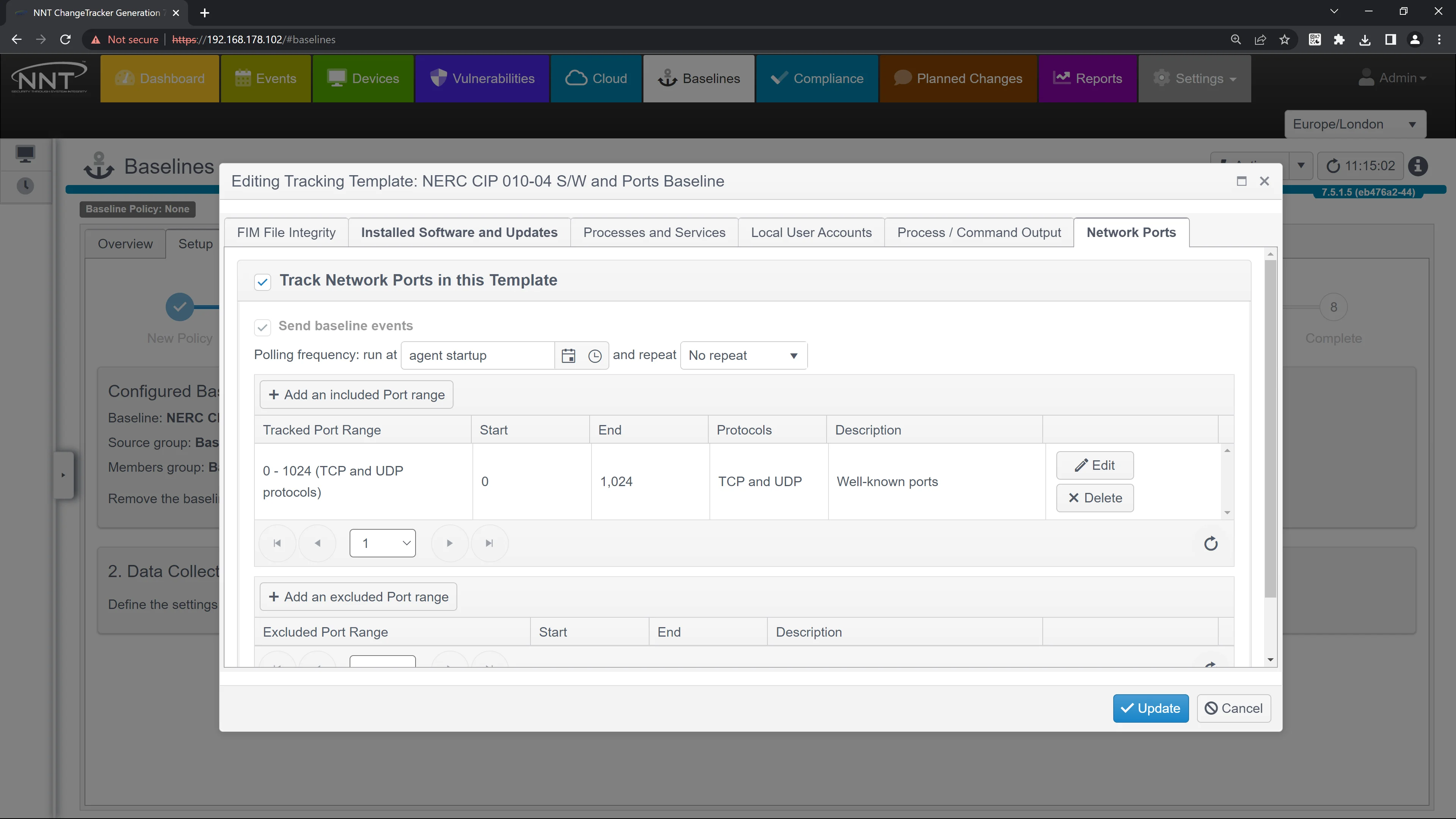Click Add an excluded Port range
This screenshot has width=1456, height=819.
358,597
